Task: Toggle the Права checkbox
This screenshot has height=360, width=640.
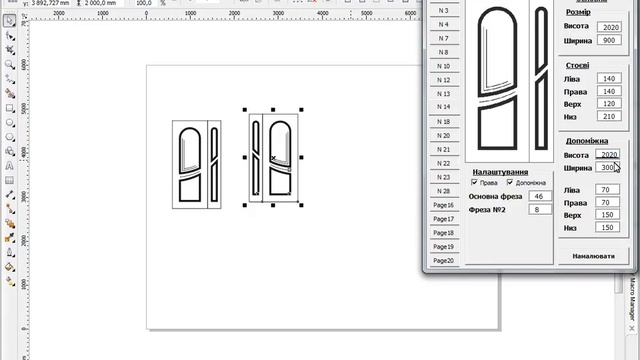Action: tap(474, 182)
